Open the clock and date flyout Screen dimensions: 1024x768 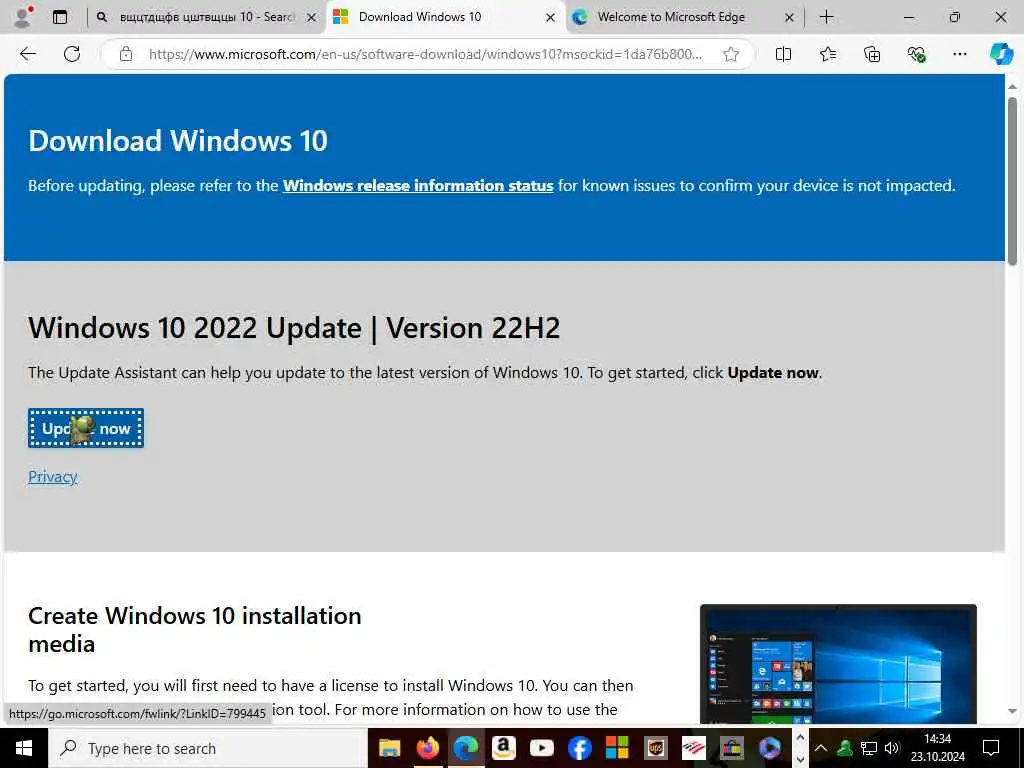click(x=938, y=748)
